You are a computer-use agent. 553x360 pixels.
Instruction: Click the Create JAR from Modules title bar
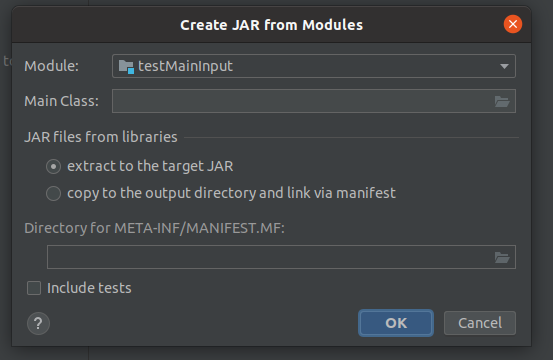tap(272, 25)
